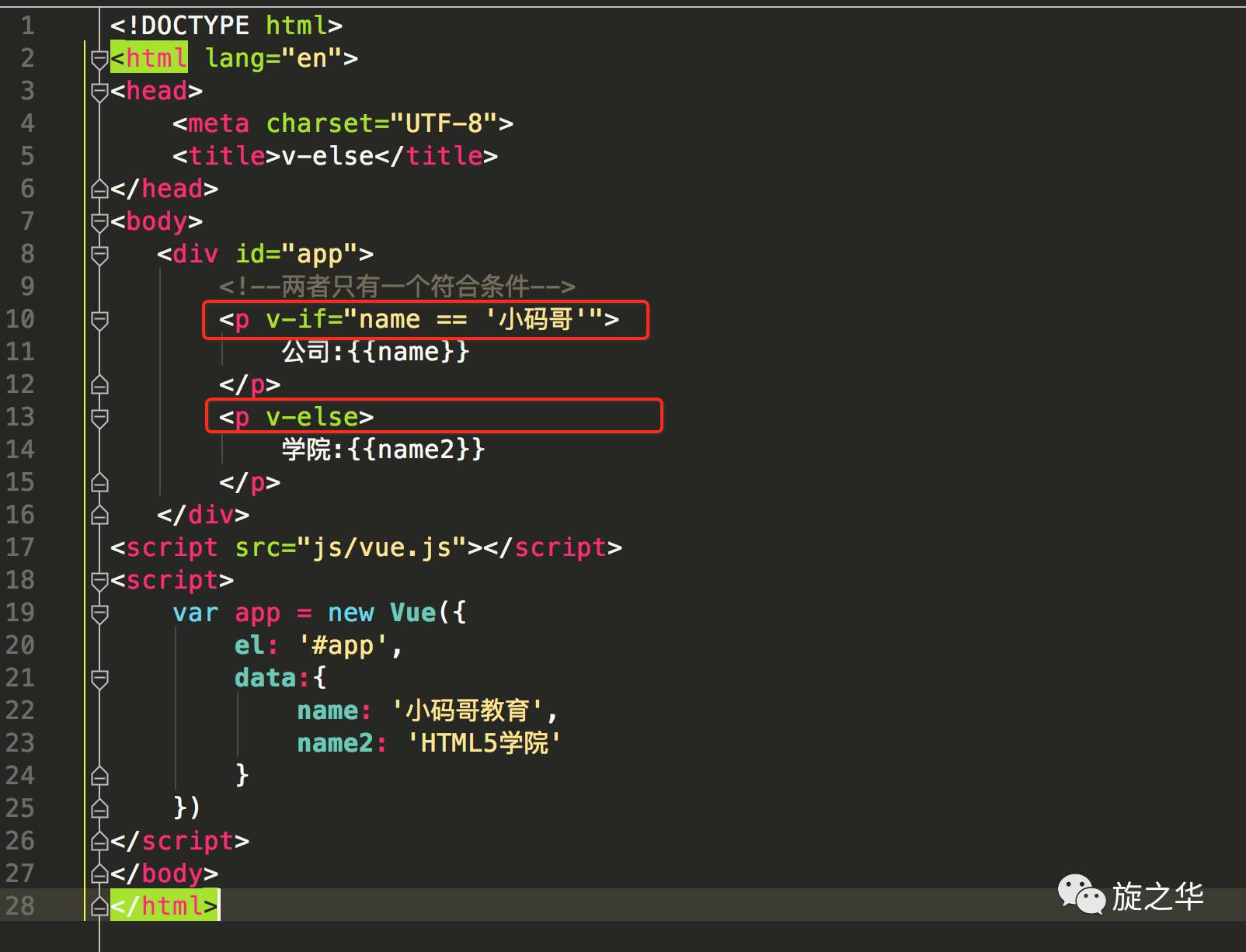The image size is (1246, 952).
Task: Click the new keyword on line 19
Action: tap(351, 613)
